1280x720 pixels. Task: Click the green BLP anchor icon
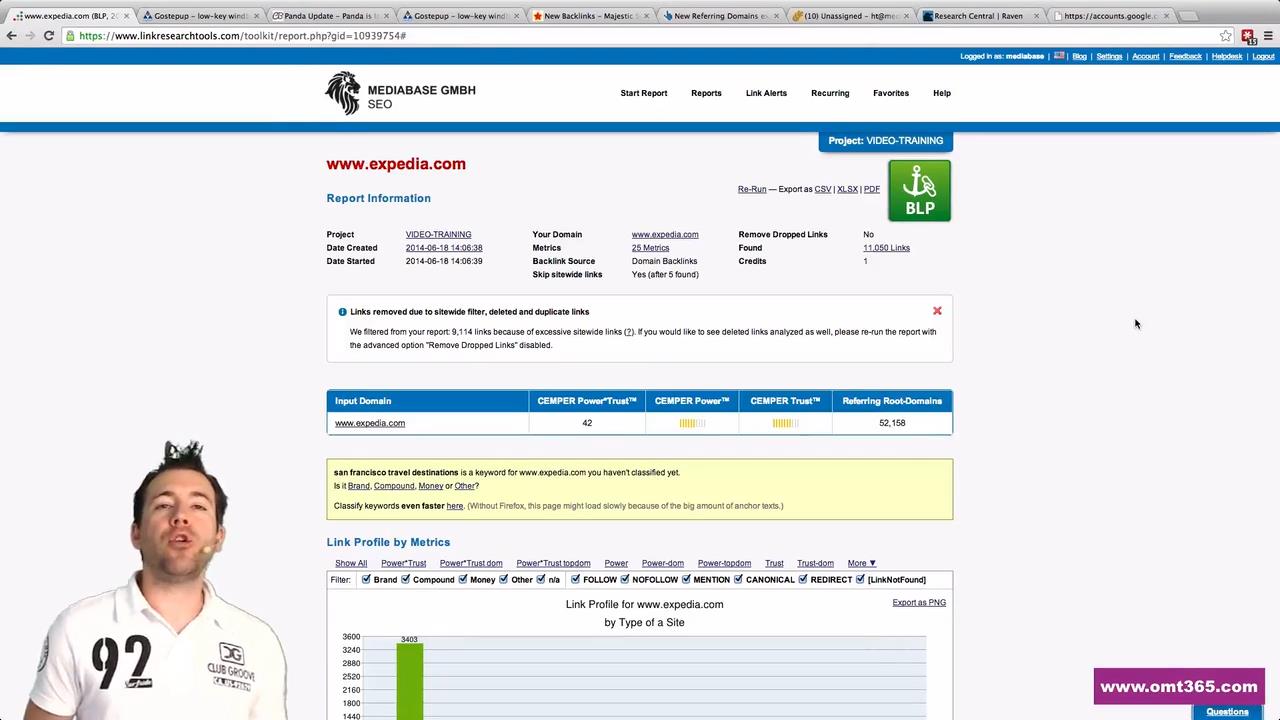pos(919,191)
